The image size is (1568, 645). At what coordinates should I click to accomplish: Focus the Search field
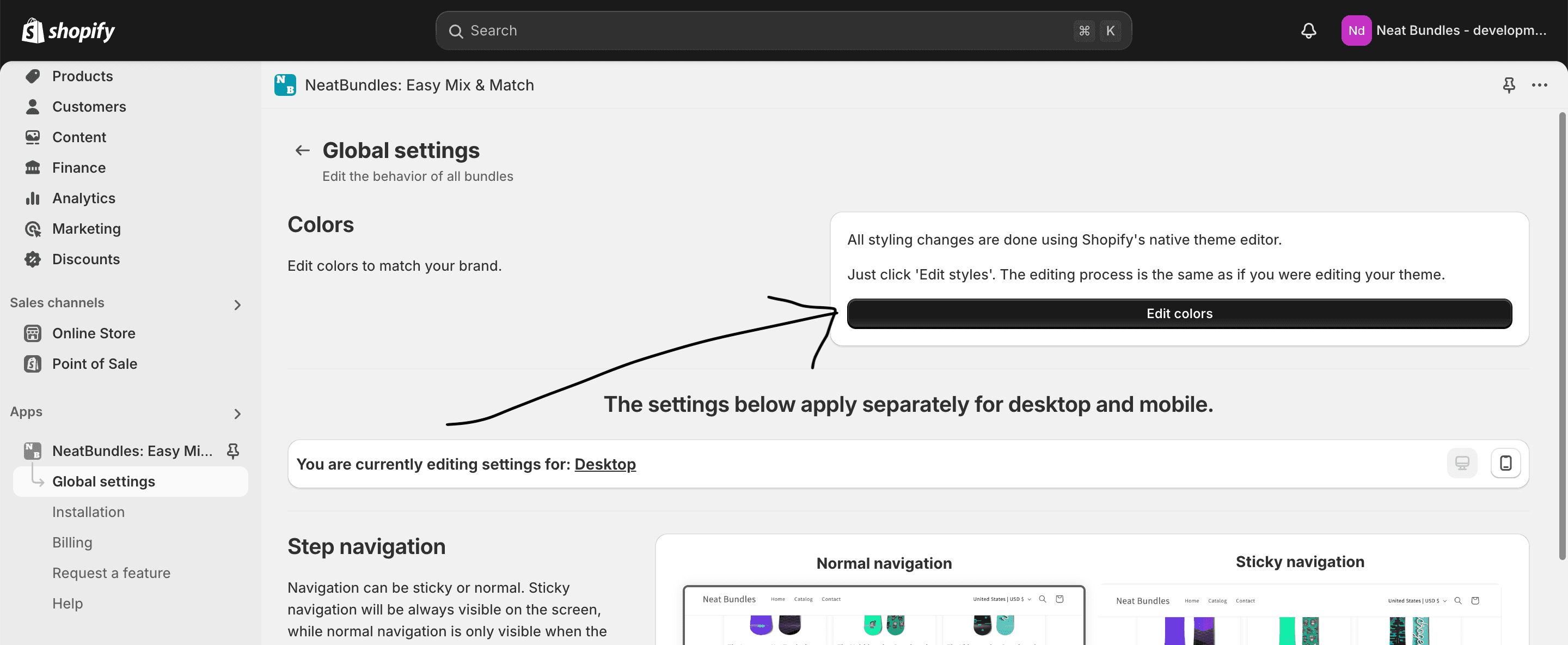783,31
